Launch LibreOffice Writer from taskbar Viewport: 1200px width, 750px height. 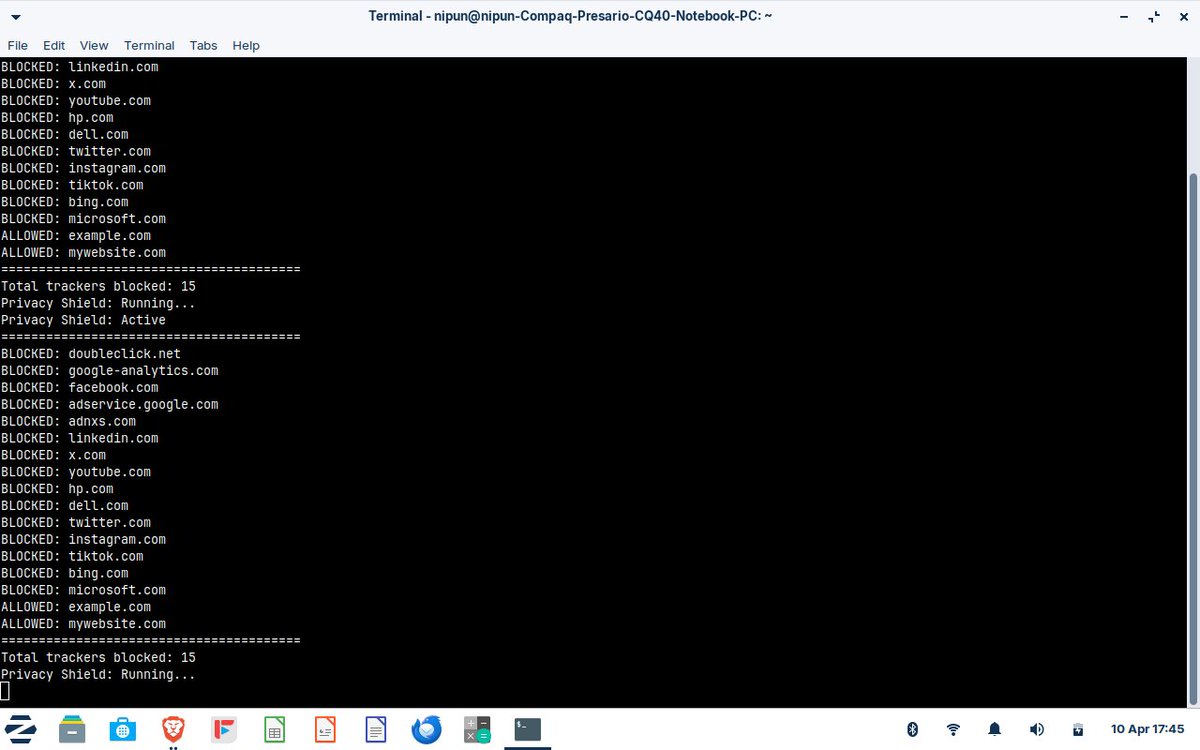[x=376, y=730]
